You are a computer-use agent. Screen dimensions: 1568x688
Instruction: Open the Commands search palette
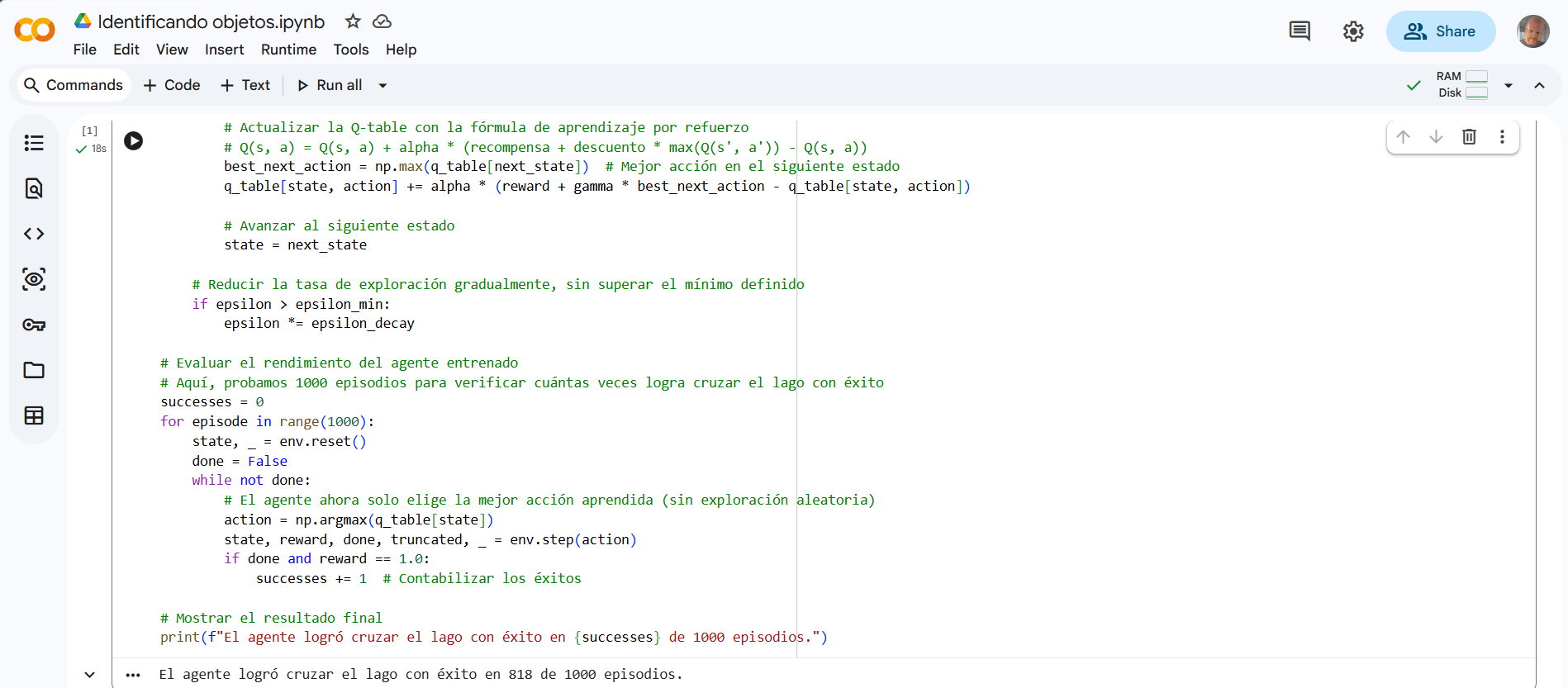[74, 85]
